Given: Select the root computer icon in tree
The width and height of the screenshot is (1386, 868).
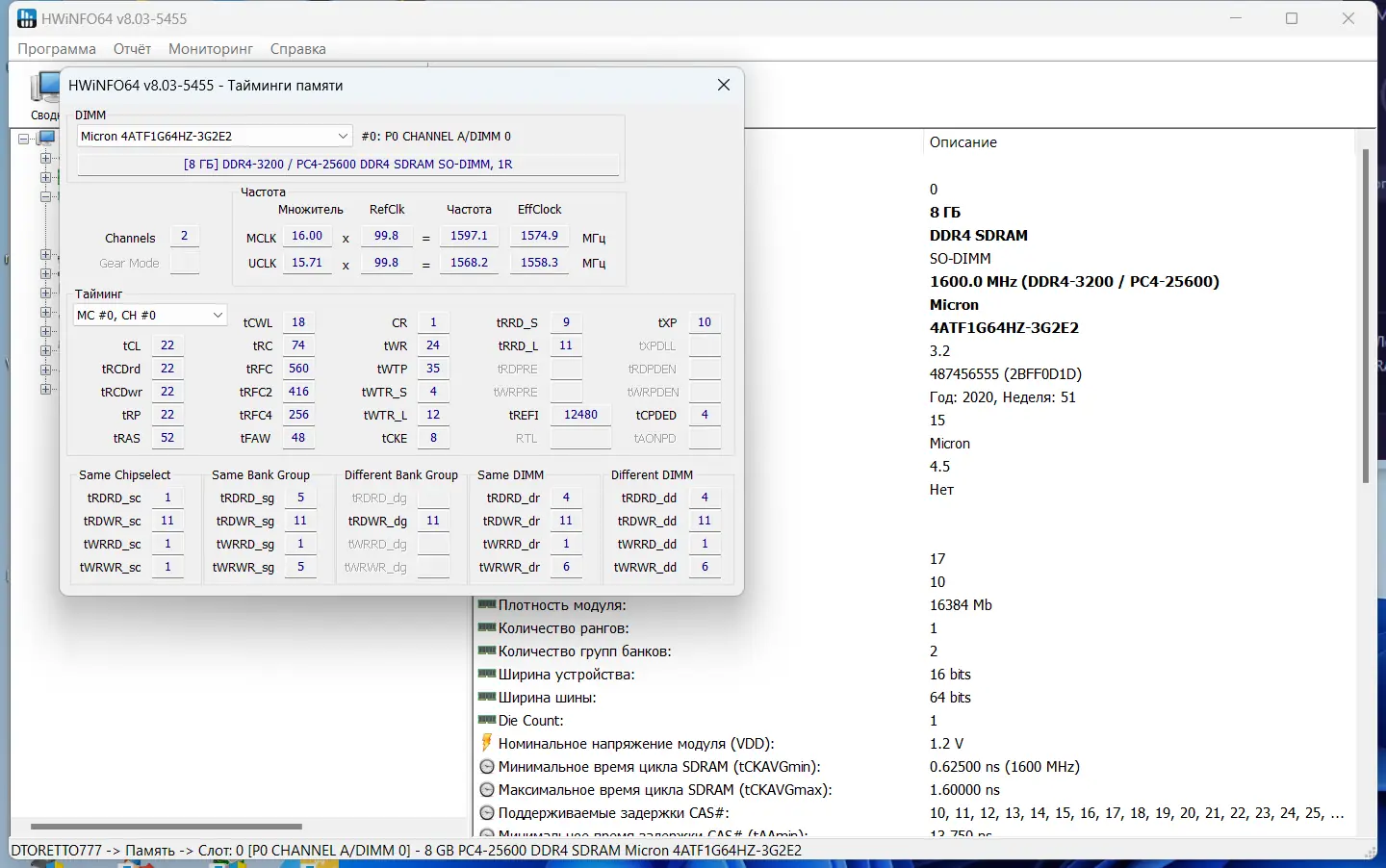Looking at the screenshot, I should (x=46, y=139).
